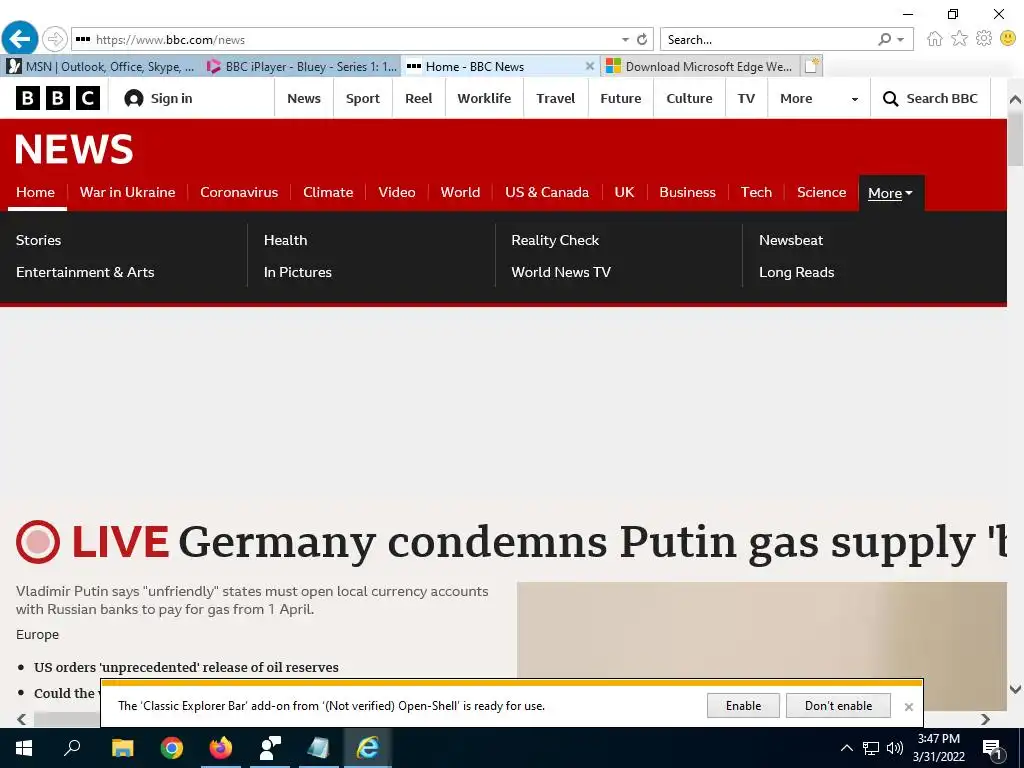Image resolution: width=1024 pixels, height=768 pixels.
Task: Click Enable for Classic Explorer Bar add-on
Action: (x=743, y=706)
